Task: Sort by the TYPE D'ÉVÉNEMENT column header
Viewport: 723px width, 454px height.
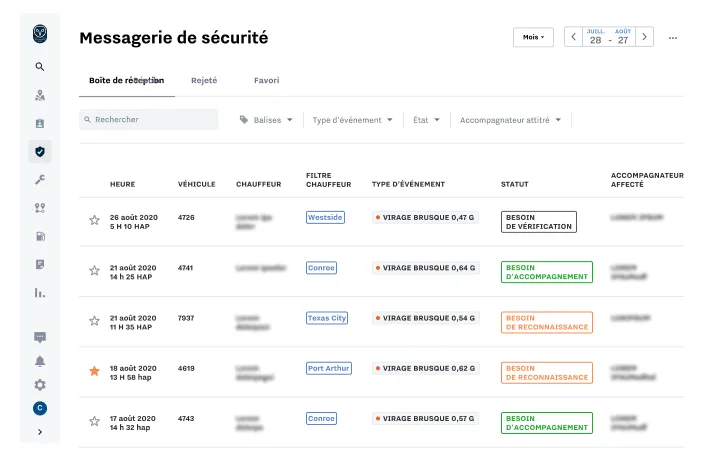Action: click(x=409, y=184)
